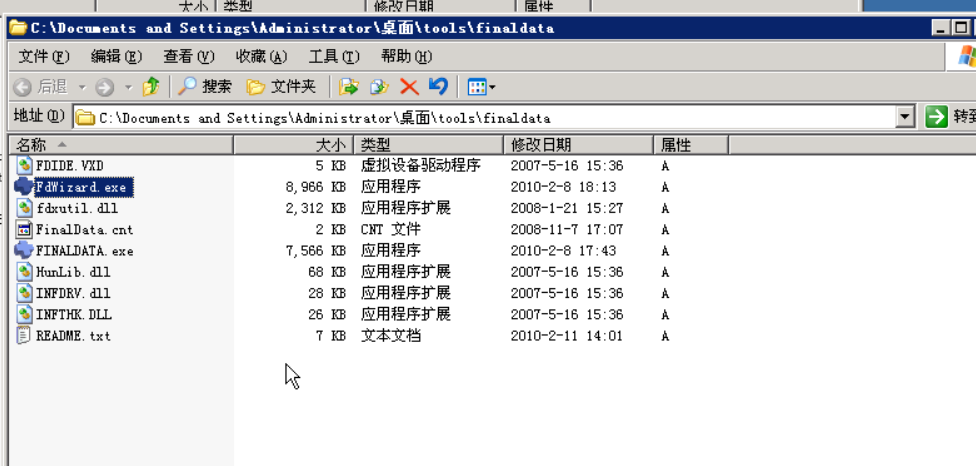976x466 pixels.
Task: Click the folder icon in address bar
Action: click(85, 118)
